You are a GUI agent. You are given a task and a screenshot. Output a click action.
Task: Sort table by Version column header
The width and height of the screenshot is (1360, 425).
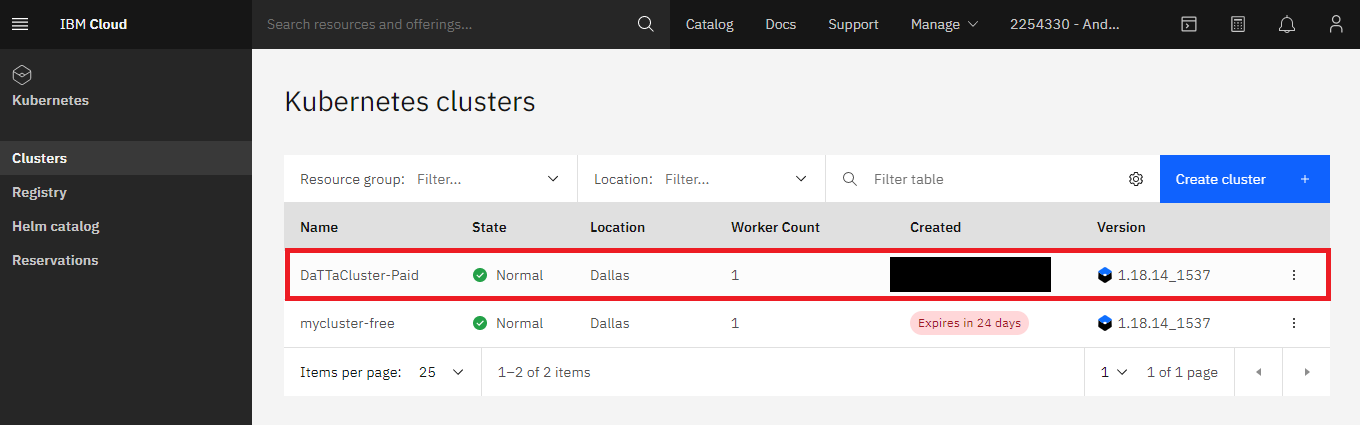(x=1121, y=227)
